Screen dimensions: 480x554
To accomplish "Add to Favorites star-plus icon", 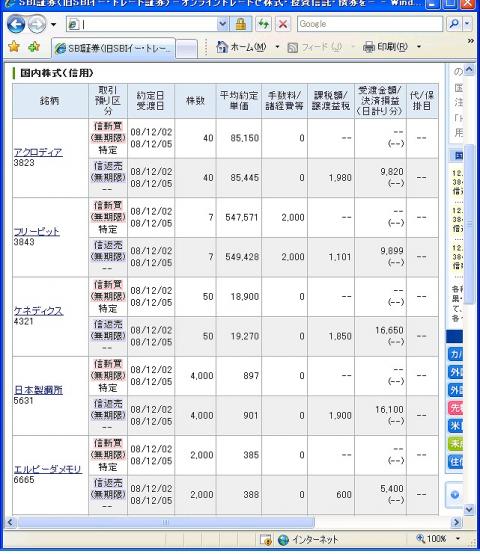I will 34,47.
